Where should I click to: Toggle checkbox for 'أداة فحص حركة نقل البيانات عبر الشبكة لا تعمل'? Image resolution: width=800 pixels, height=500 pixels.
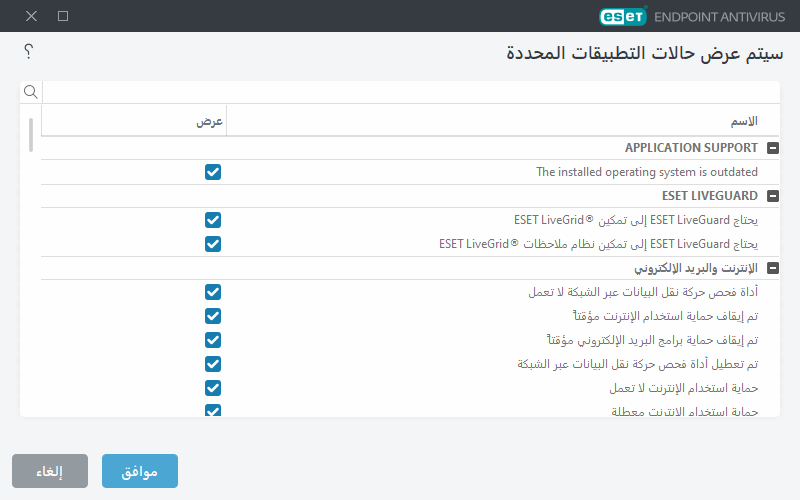click(x=213, y=292)
